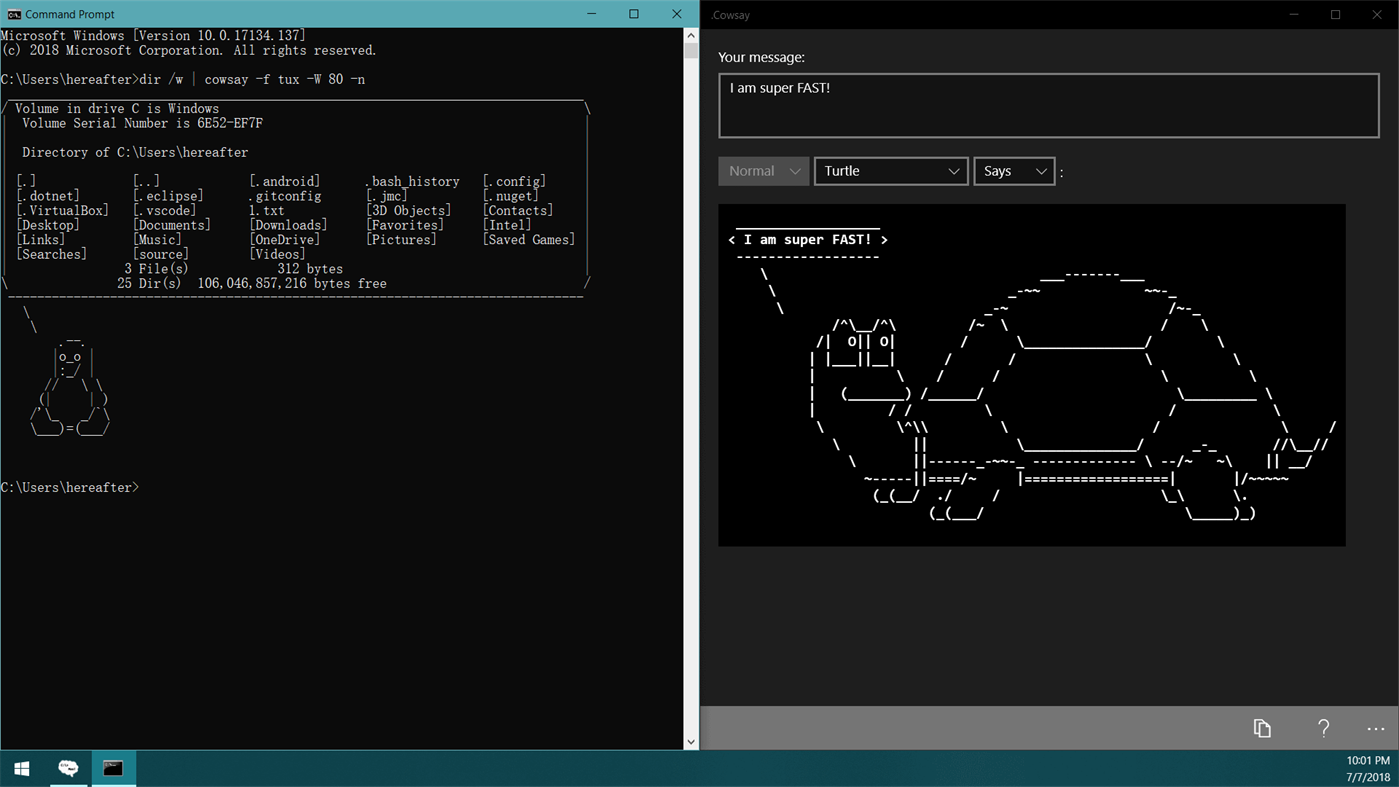Image resolution: width=1399 pixels, height=787 pixels.
Task: Click the [.dotnet] directory entry
Action: tap(48, 196)
